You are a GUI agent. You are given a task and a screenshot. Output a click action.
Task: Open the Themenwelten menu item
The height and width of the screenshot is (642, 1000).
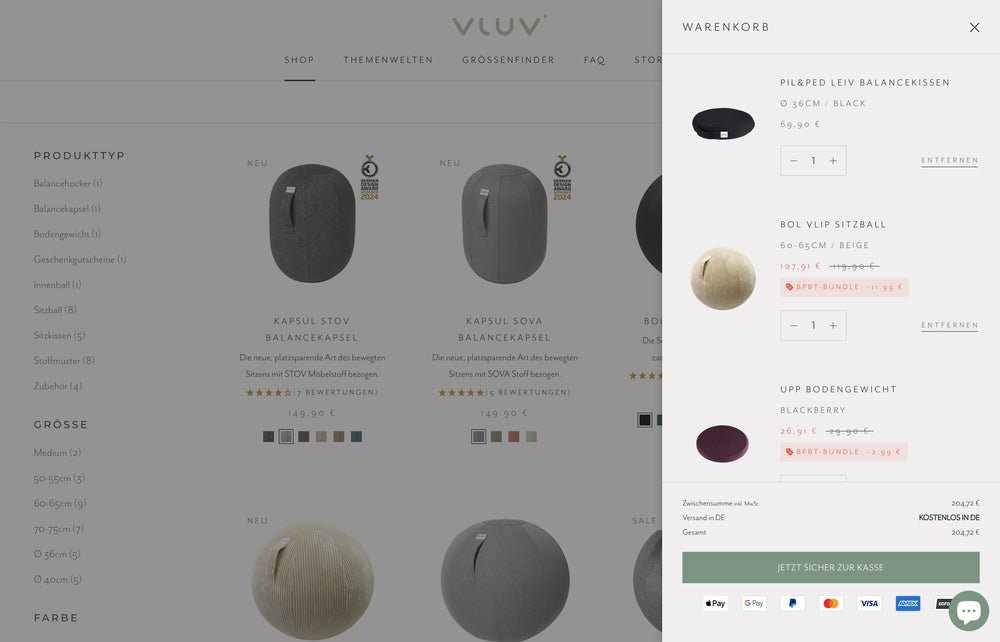point(388,60)
